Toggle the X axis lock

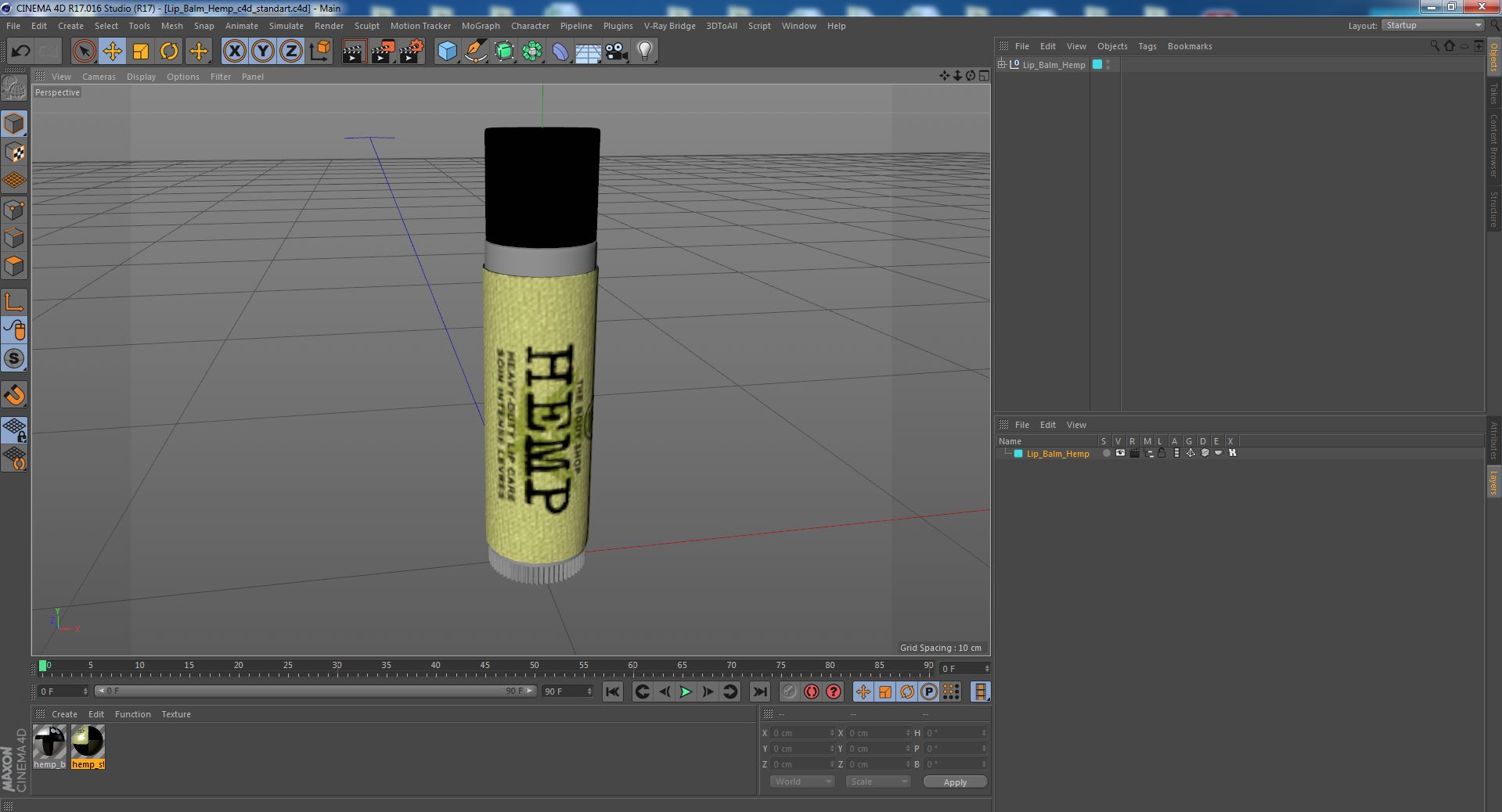pos(234,52)
